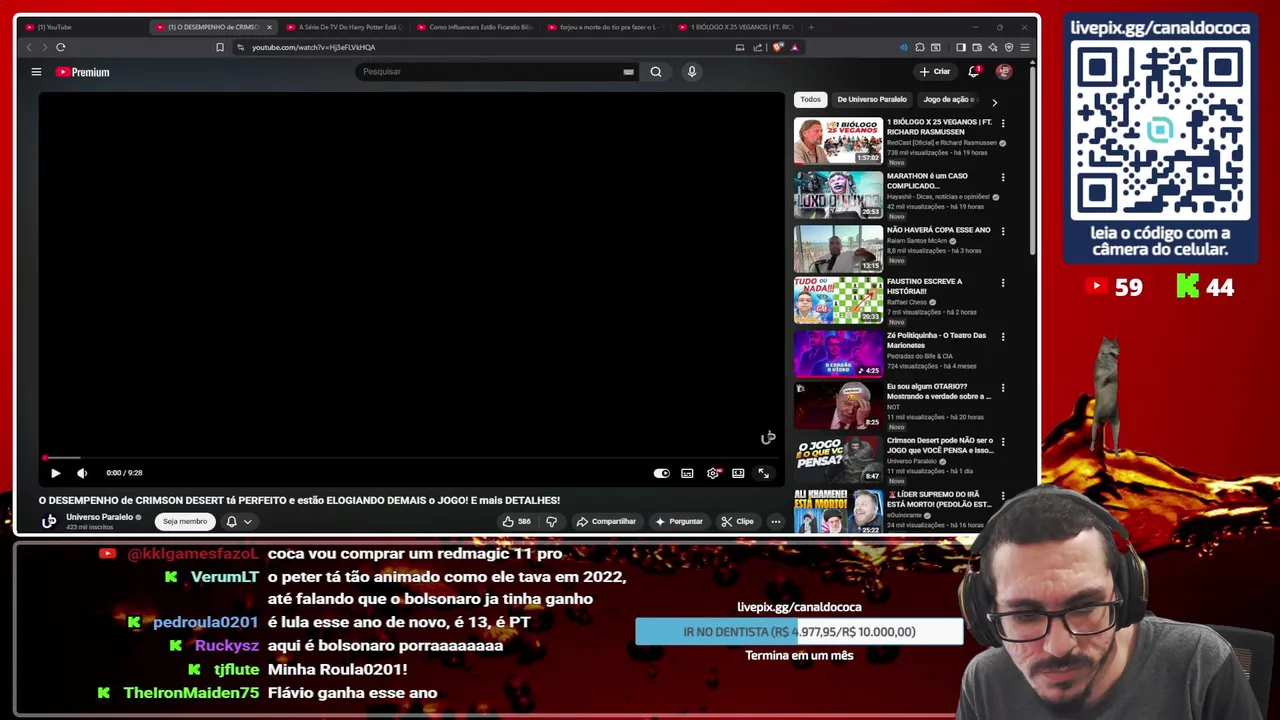Select the Todos filter chip
1280x720 pixels.
tap(810, 99)
